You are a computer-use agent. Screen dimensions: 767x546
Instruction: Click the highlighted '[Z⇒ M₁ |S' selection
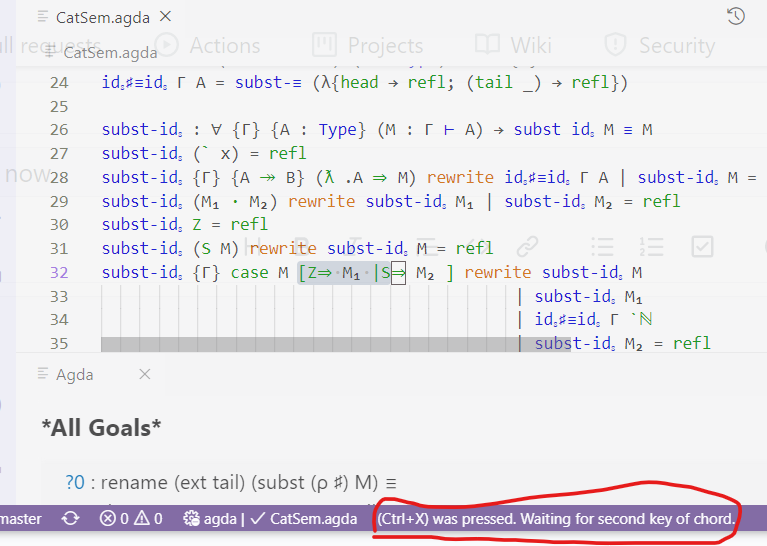[344, 273]
